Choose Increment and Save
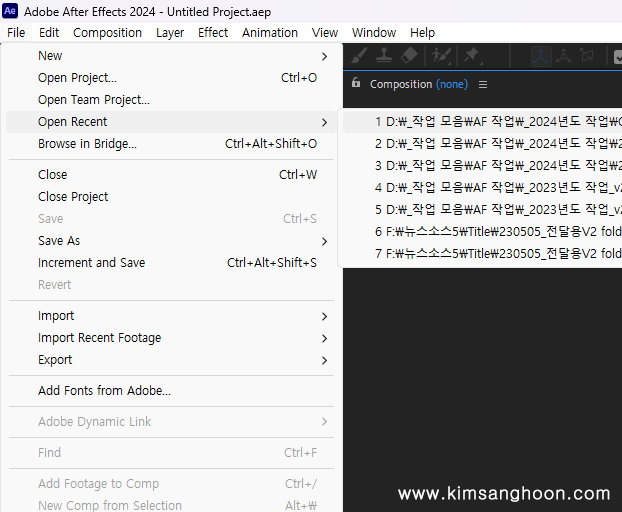This screenshot has height=512, width=622. [171, 263]
